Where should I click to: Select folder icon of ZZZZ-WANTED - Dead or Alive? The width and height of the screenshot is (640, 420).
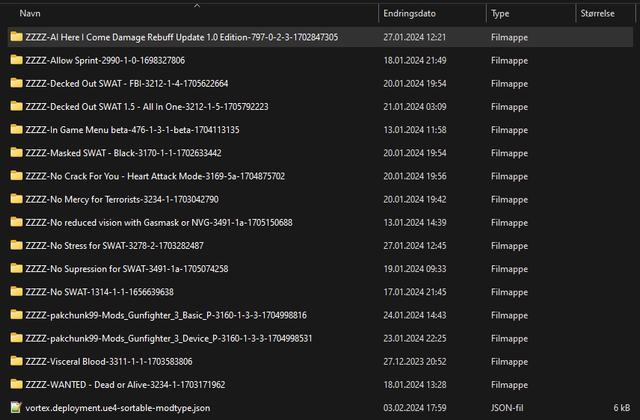pos(16,384)
